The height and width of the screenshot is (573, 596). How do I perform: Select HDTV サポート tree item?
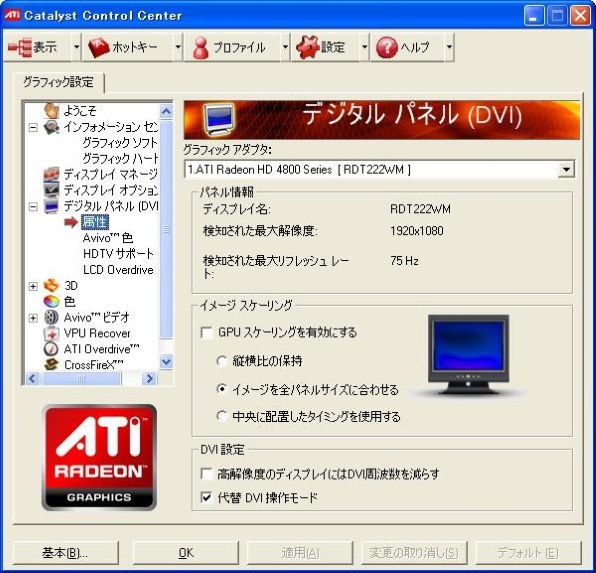[119, 254]
